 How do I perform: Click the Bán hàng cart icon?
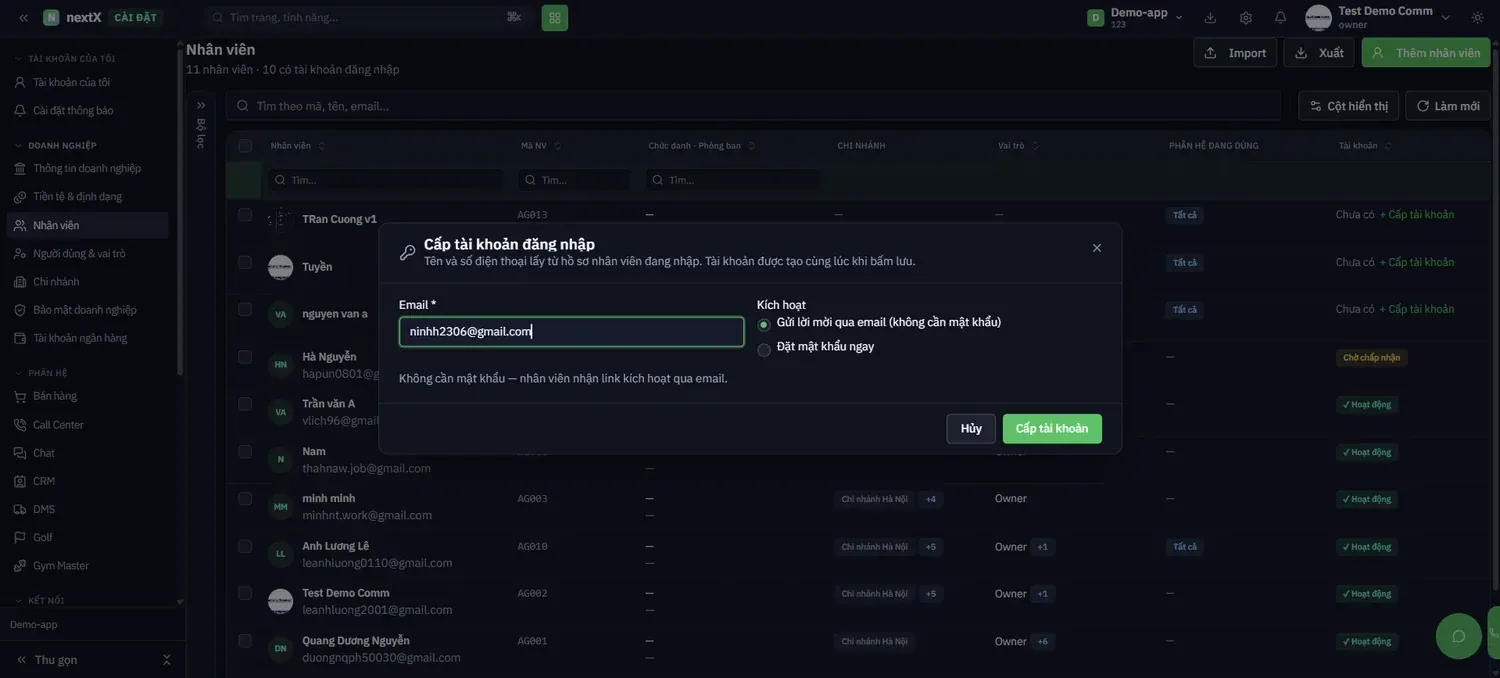tap(20, 396)
